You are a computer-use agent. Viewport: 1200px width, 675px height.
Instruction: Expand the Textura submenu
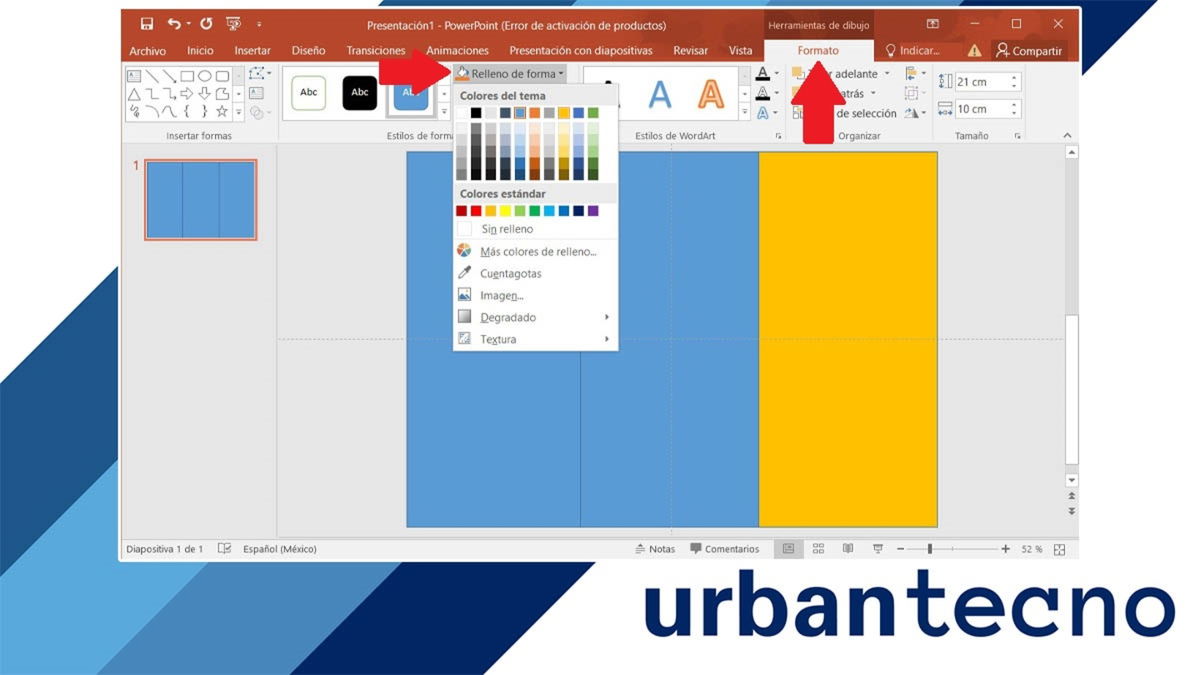click(x=499, y=339)
